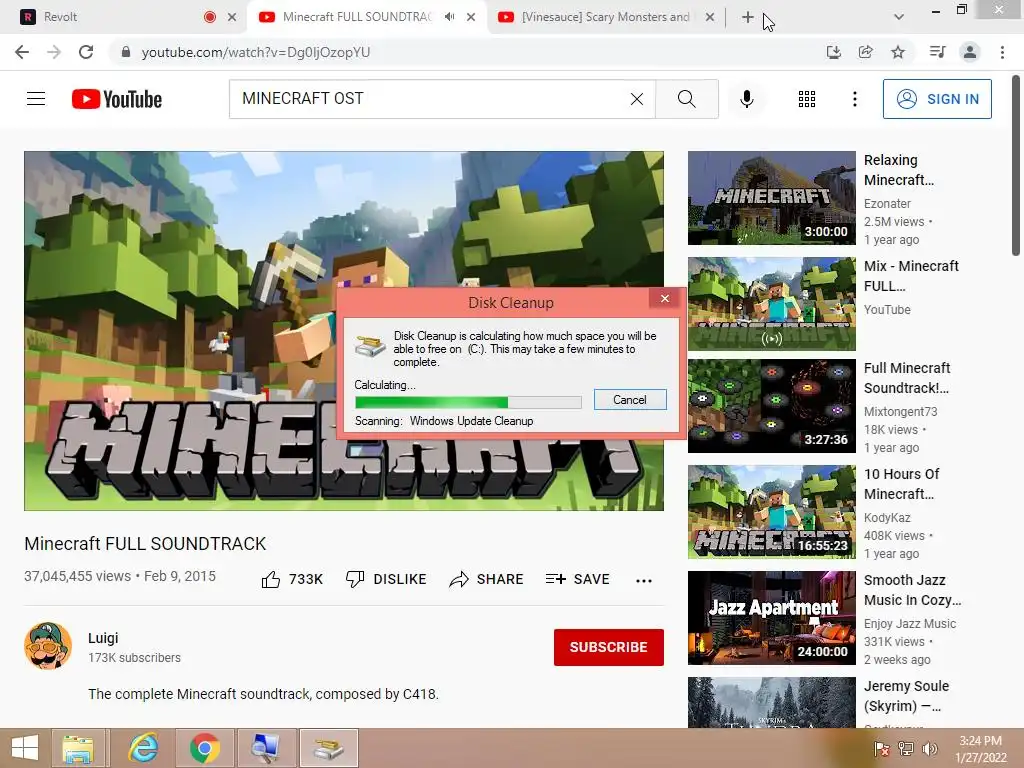Open the volume tray icon
This screenshot has width=1024, height=768.
(929, 748)
